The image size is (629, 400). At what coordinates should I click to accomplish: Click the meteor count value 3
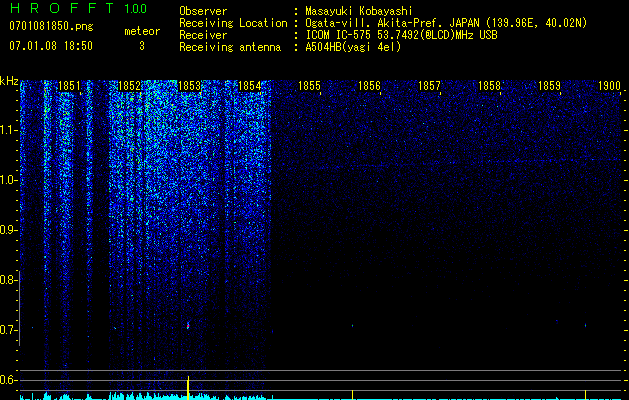[x=142, y=46]
